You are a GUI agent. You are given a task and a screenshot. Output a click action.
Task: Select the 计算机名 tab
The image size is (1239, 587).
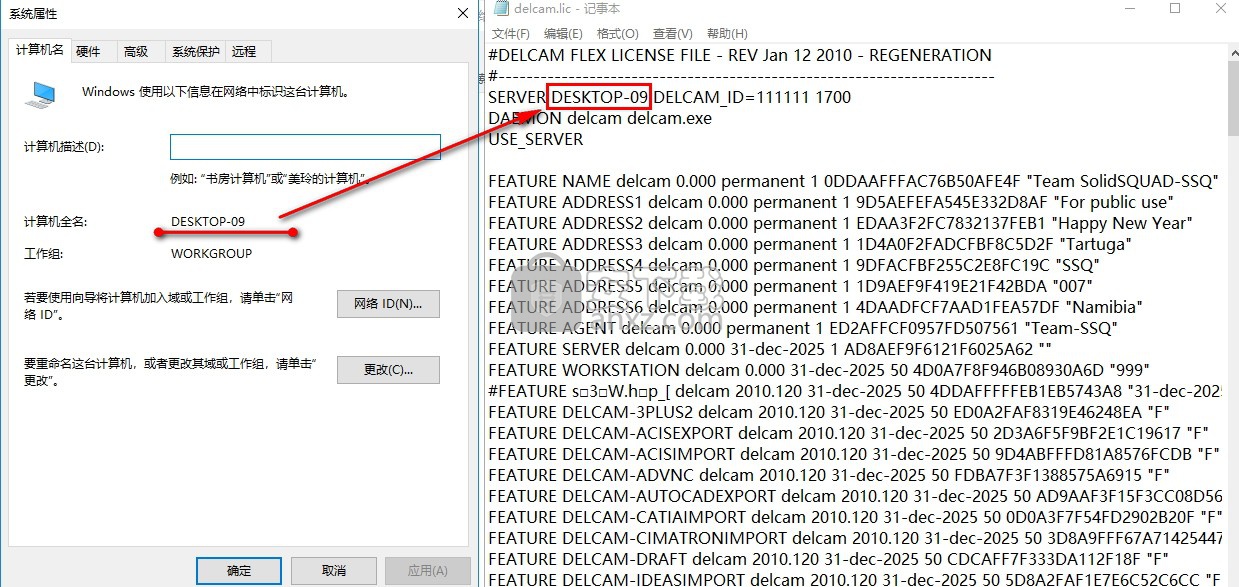40,50
